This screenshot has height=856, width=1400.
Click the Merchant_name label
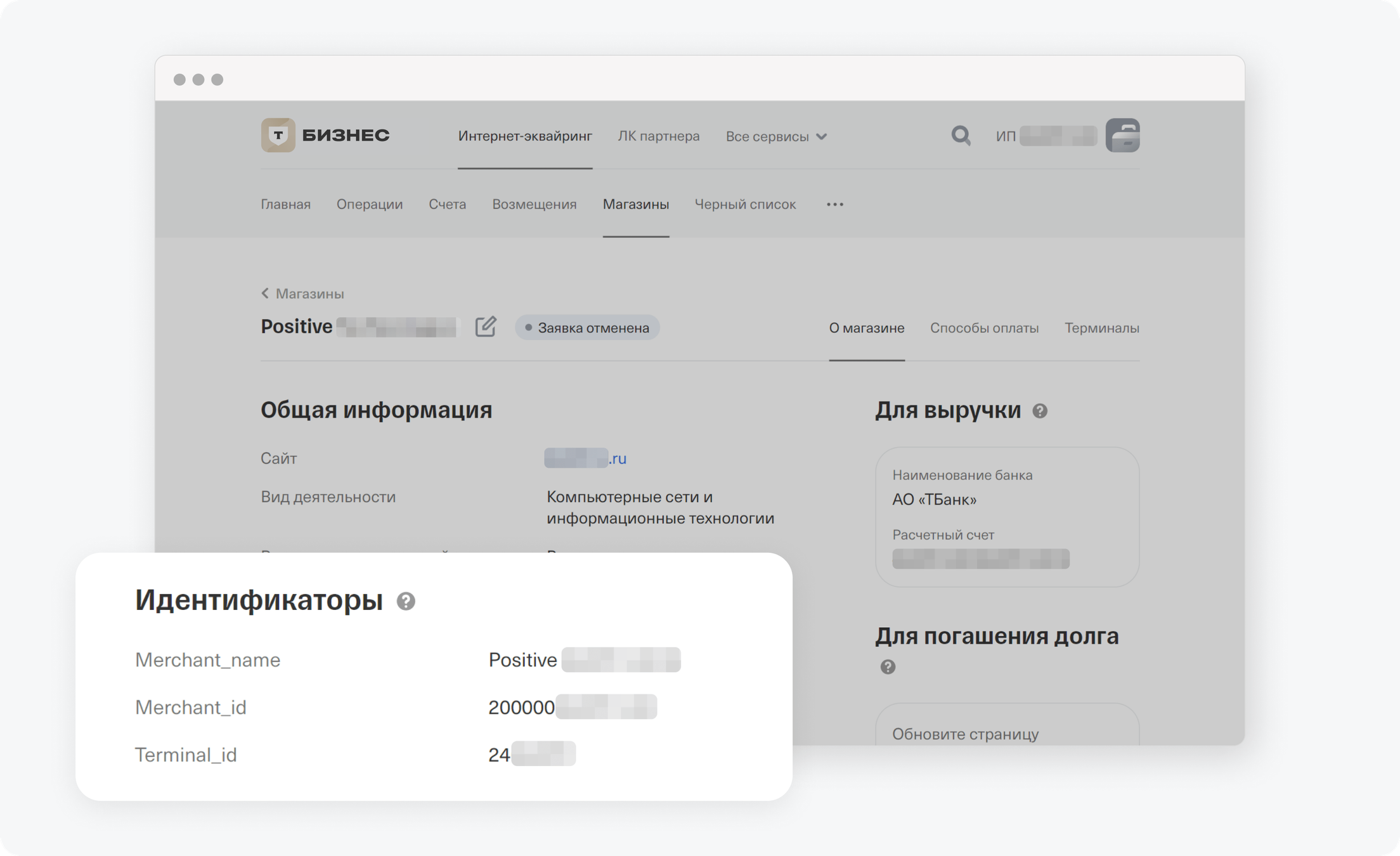pos(207,659)
